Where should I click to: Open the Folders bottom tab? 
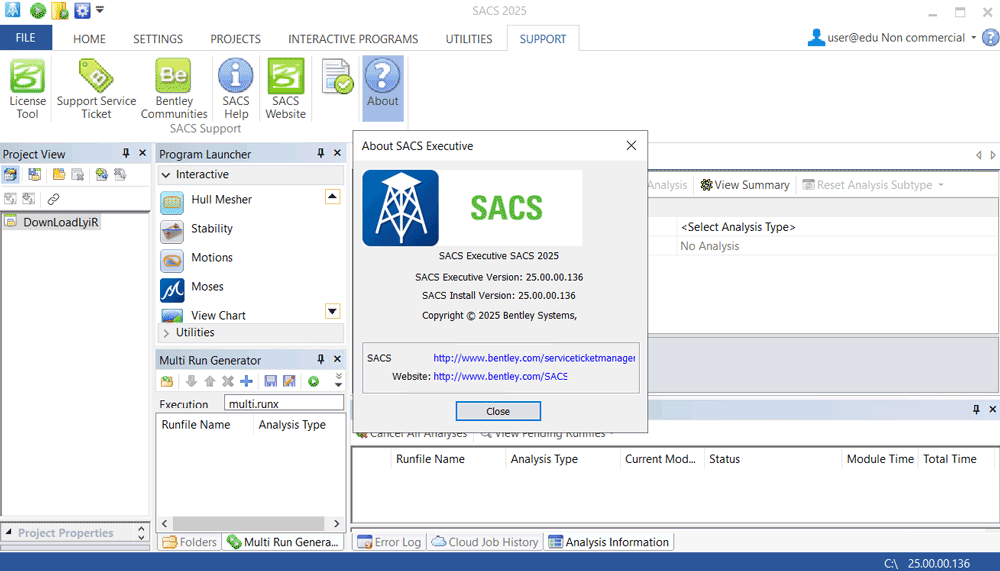pyautogui.click(x=189, y=542)
